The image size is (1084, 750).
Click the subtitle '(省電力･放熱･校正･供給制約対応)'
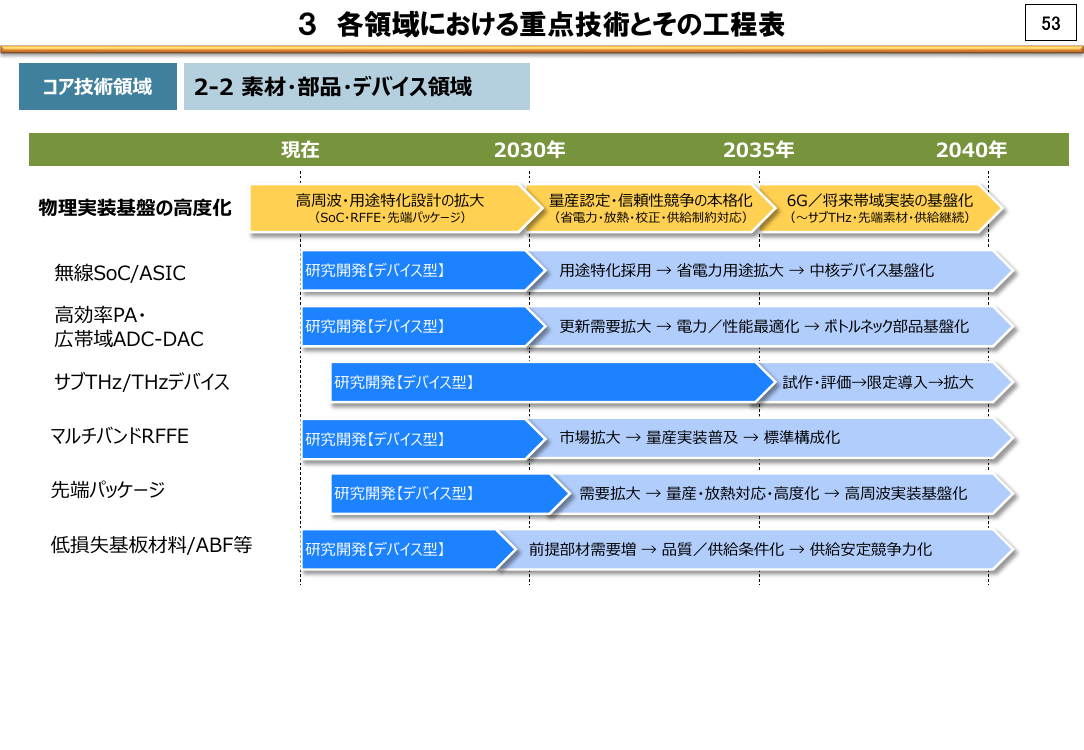tap(651, 218)
